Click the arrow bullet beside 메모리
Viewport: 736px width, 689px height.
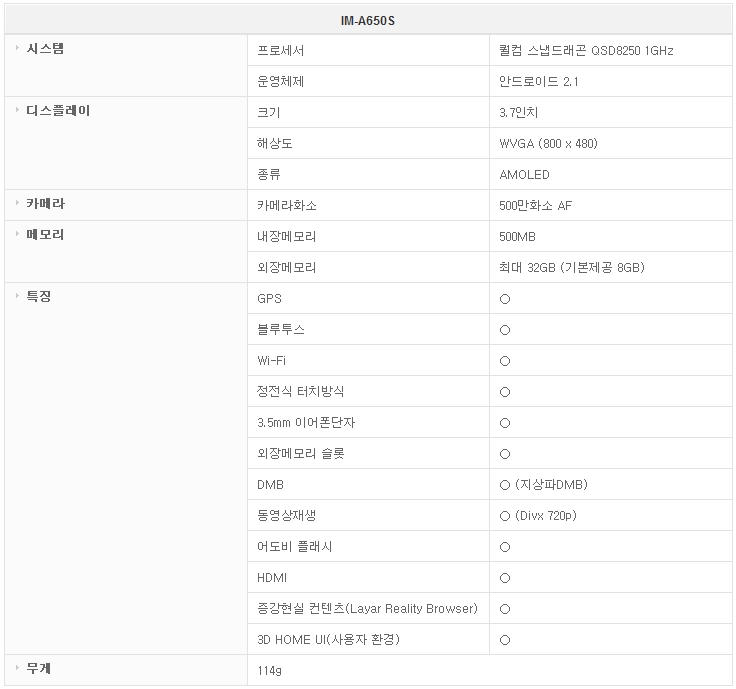17,233
